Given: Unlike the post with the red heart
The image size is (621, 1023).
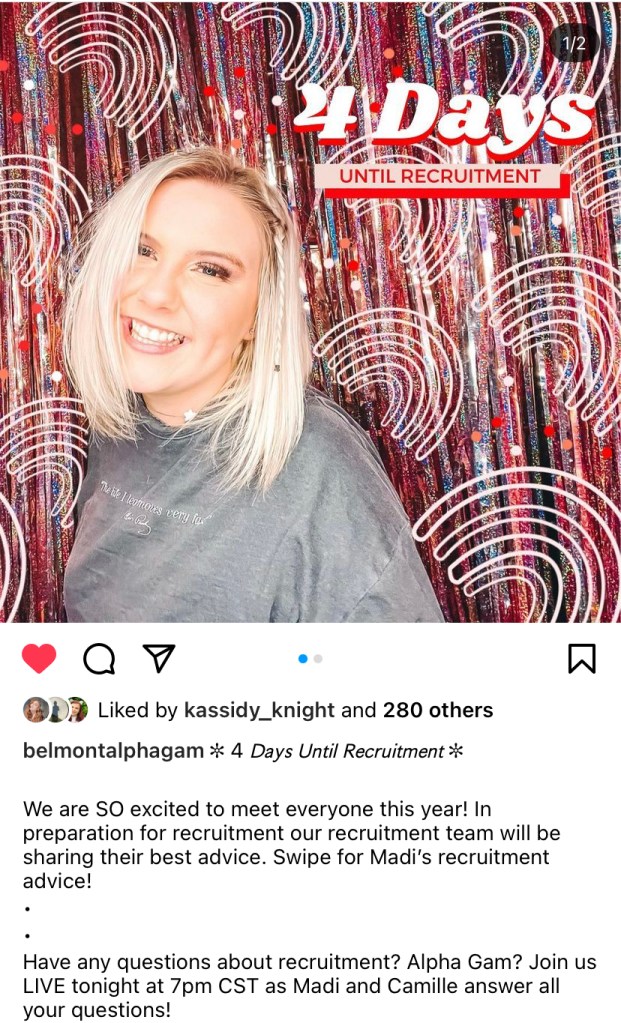Looking at the screenshot, I should pyautogui.click(x=39, y=658).
